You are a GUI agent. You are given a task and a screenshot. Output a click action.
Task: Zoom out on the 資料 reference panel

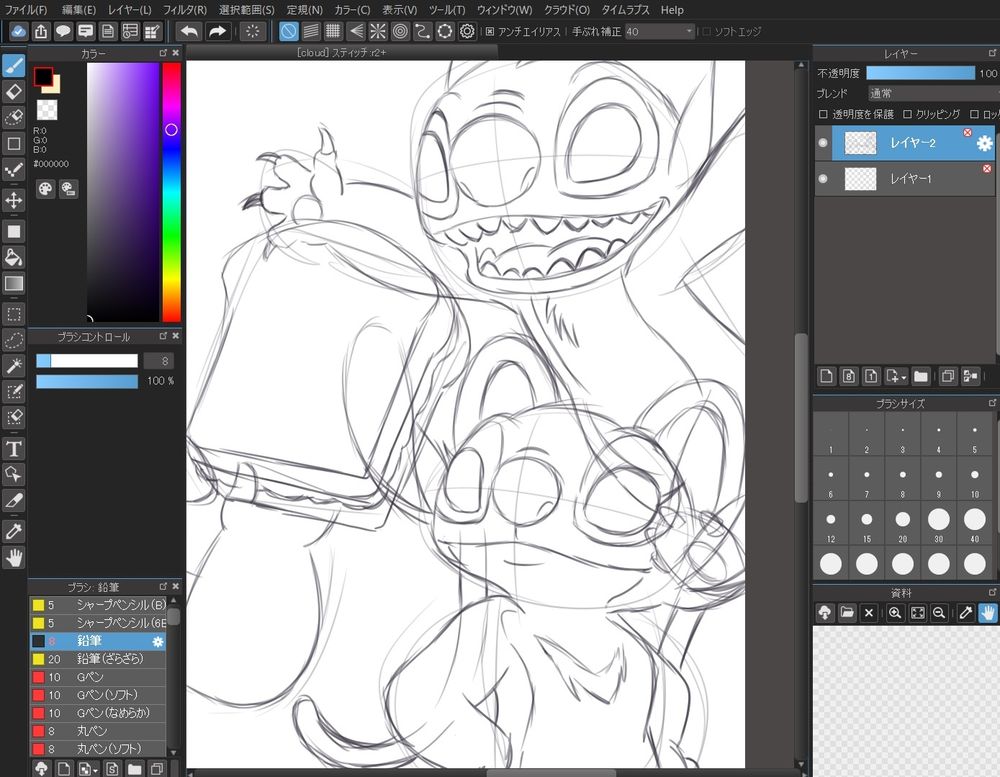939,613
